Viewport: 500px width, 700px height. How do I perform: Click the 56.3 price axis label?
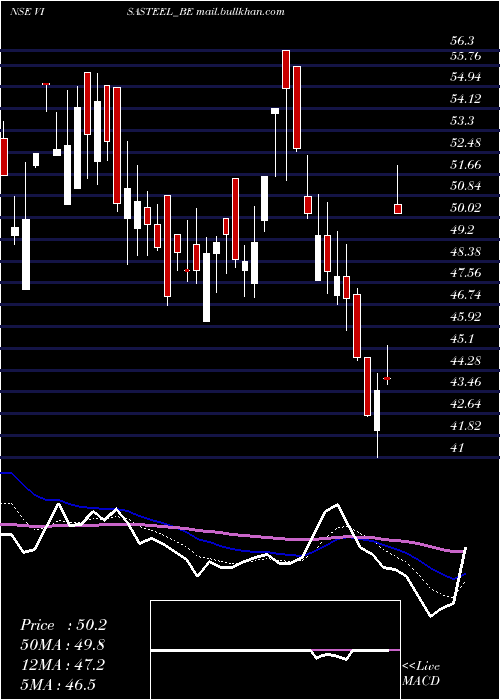pos(462,41)
